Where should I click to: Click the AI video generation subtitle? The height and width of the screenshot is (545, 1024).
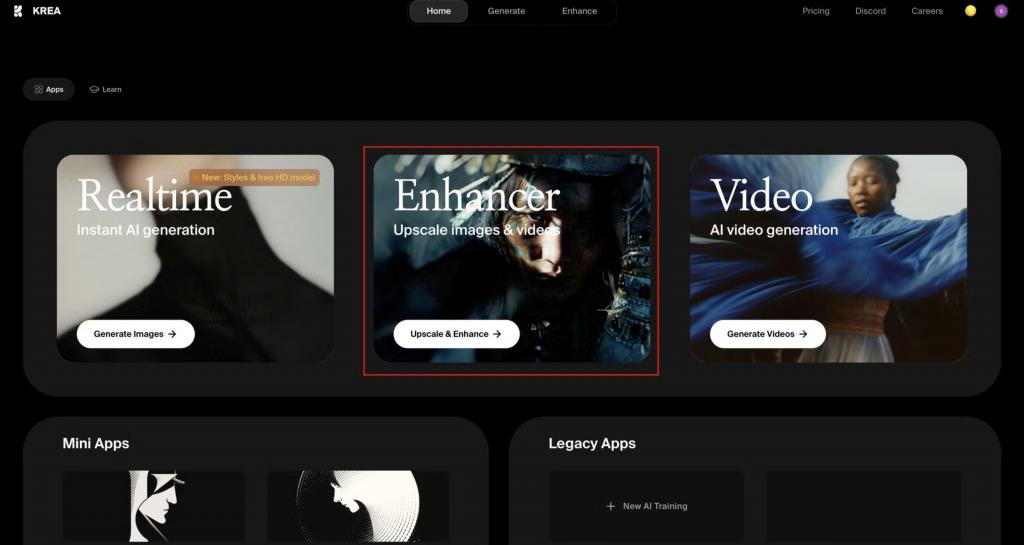pos(774,230)
